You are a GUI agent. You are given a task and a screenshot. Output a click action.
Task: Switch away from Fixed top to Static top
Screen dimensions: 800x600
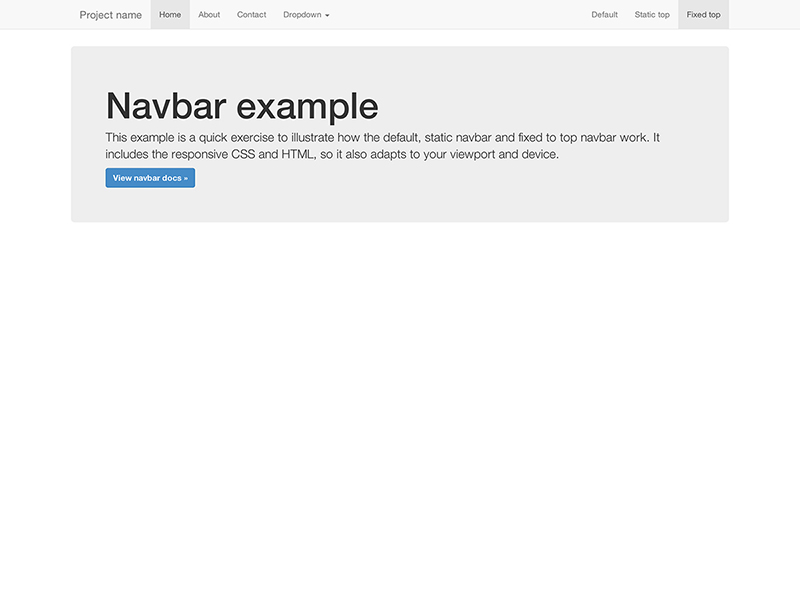click(x=651, y=14)
